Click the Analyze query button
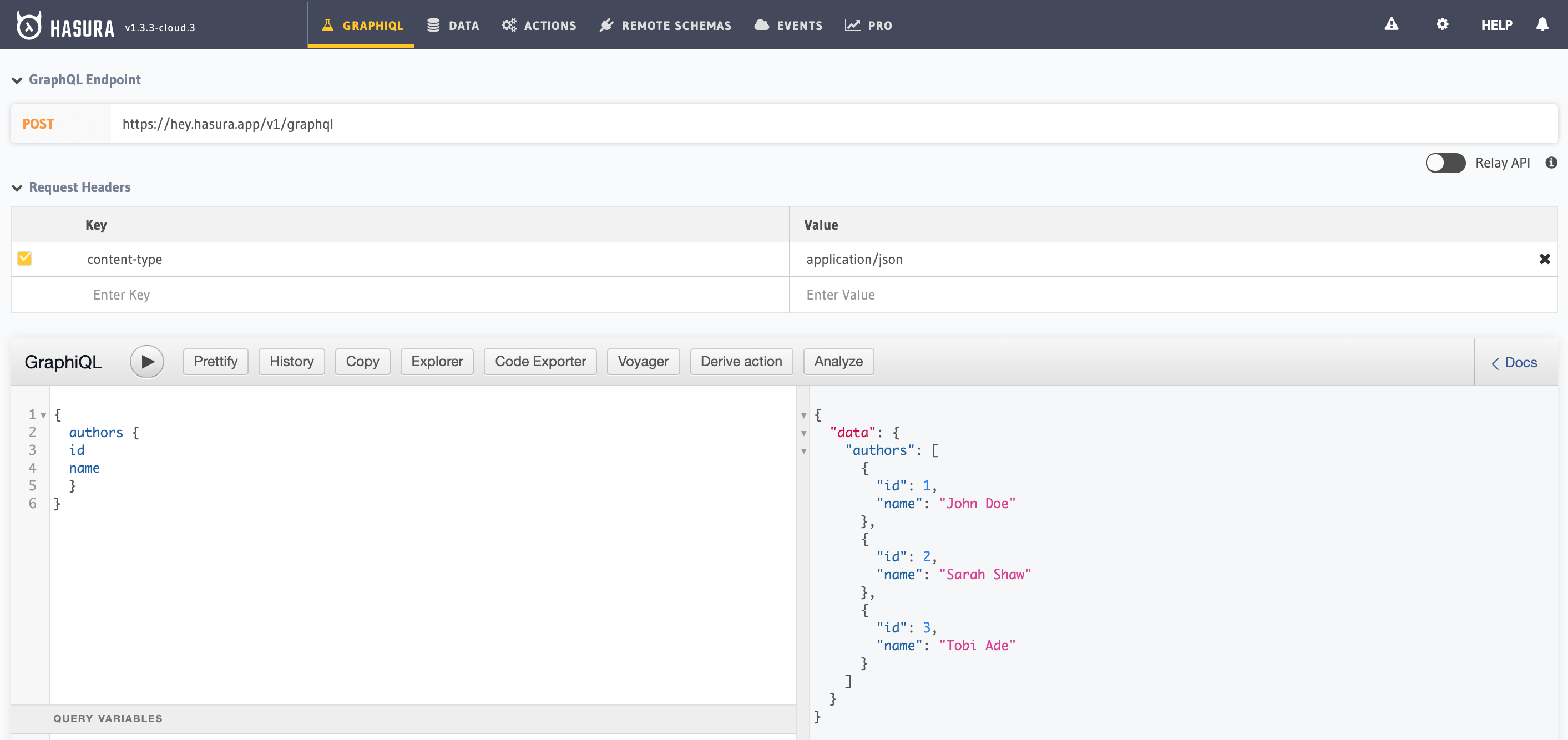Viewport: 1568px width, 740px height. click(x=838, y=361)
